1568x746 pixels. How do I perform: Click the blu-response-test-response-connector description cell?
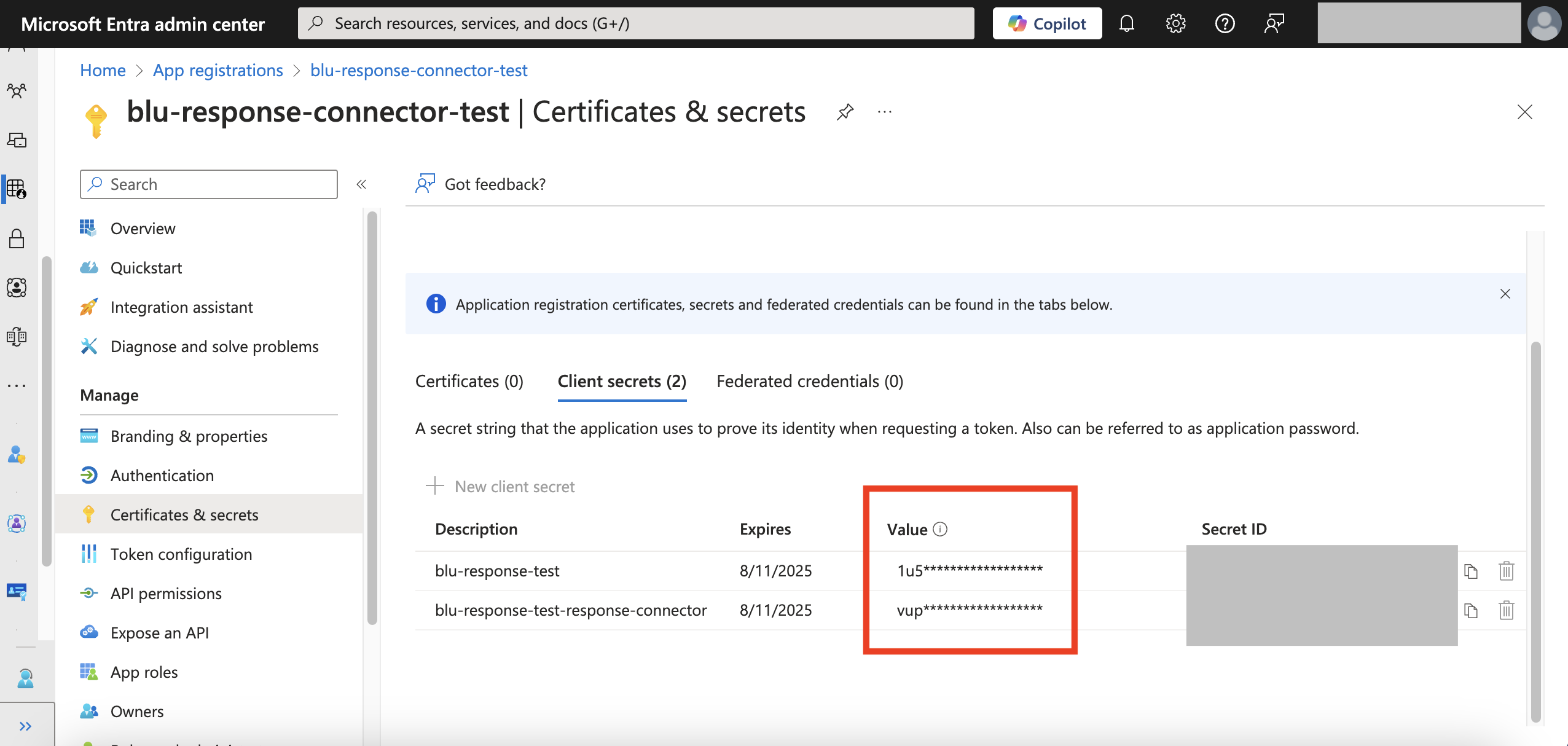point(571,610)
